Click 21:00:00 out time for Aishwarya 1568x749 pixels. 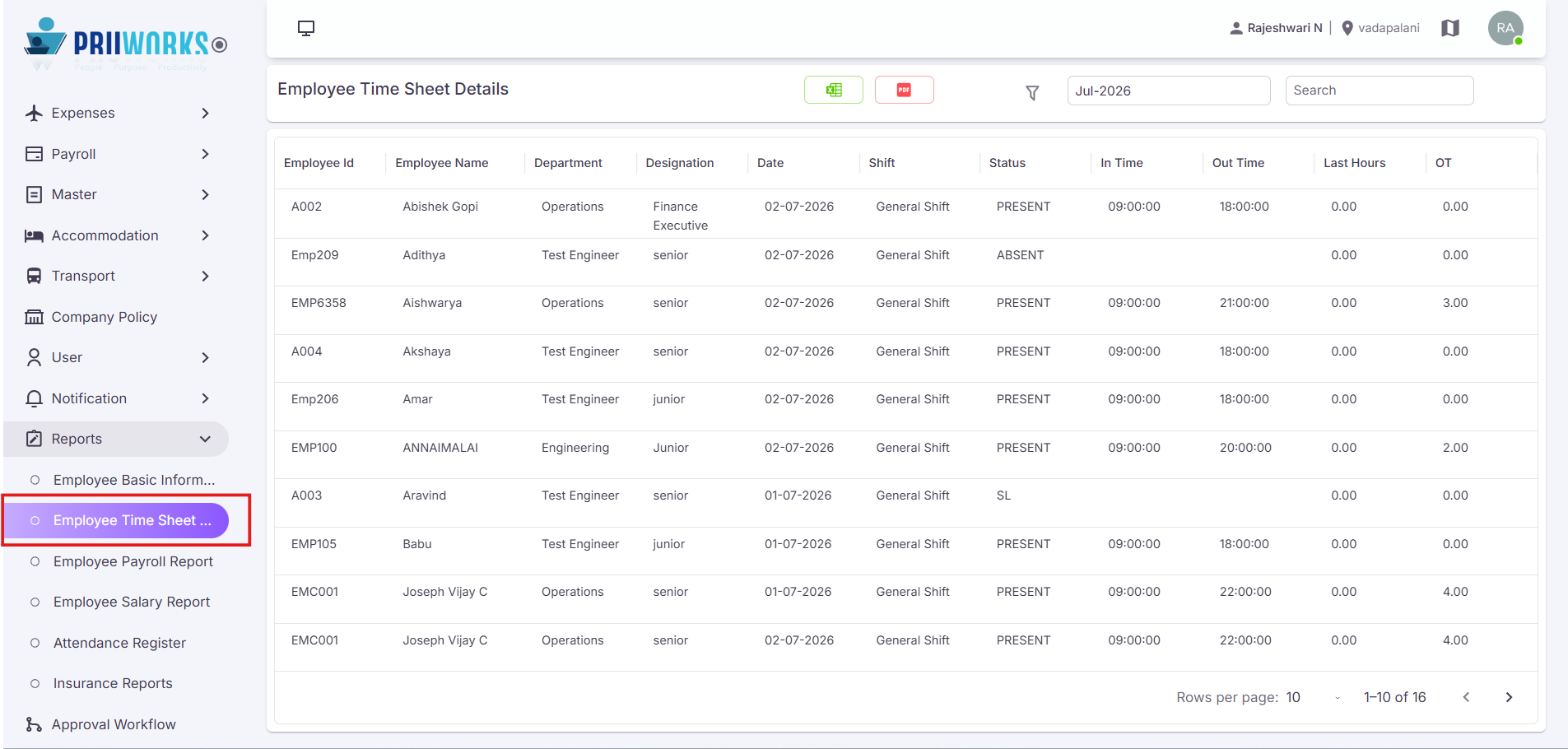(x=1245, y=303)
